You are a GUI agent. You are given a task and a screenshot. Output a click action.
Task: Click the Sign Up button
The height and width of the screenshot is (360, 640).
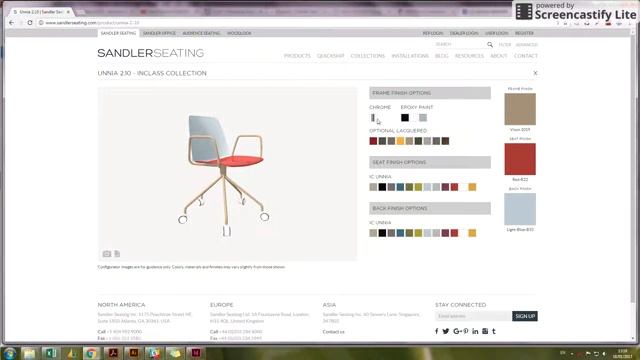pos(525,316)
